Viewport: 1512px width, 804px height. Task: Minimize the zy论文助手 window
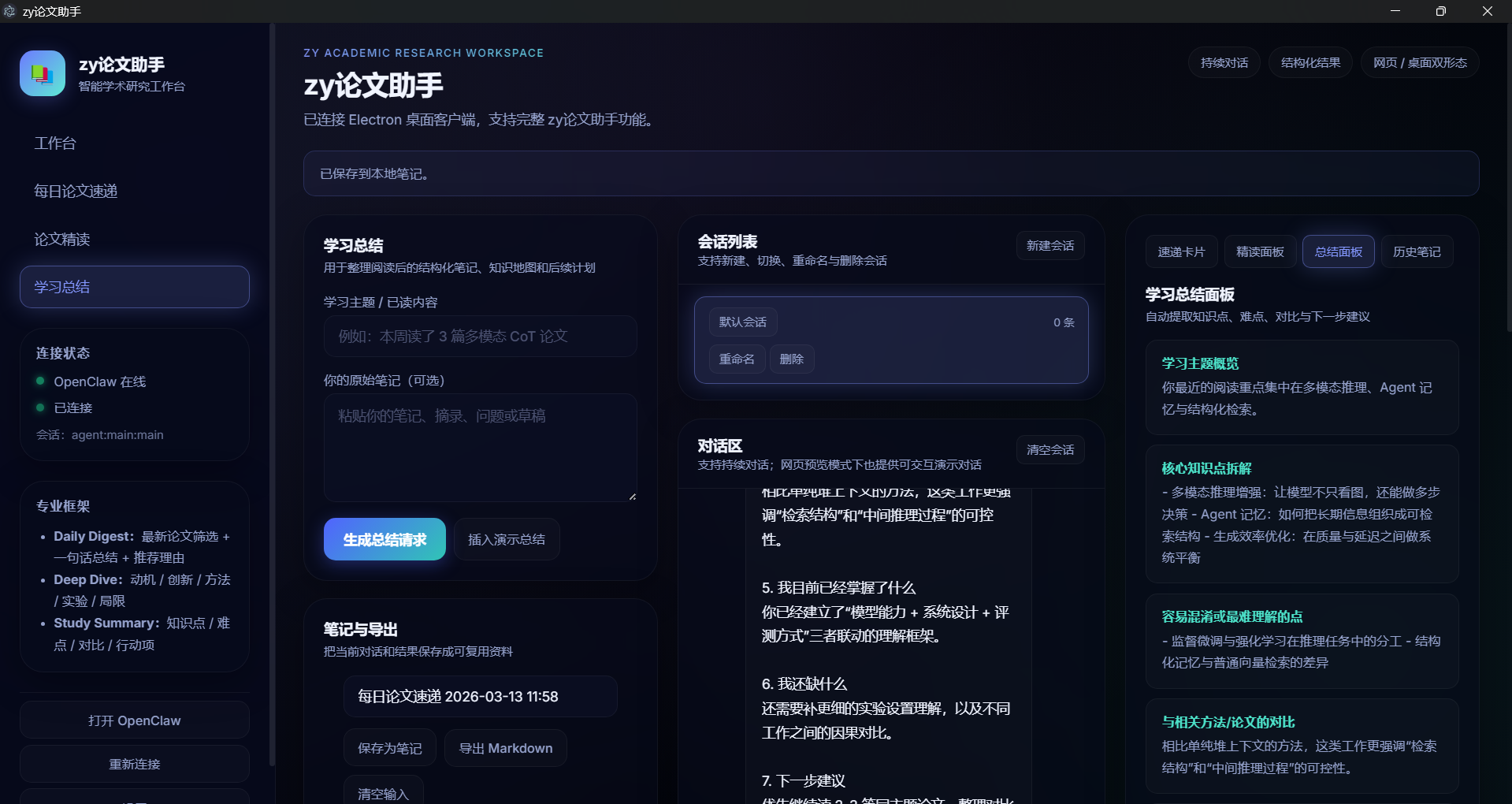(1395, 11)
